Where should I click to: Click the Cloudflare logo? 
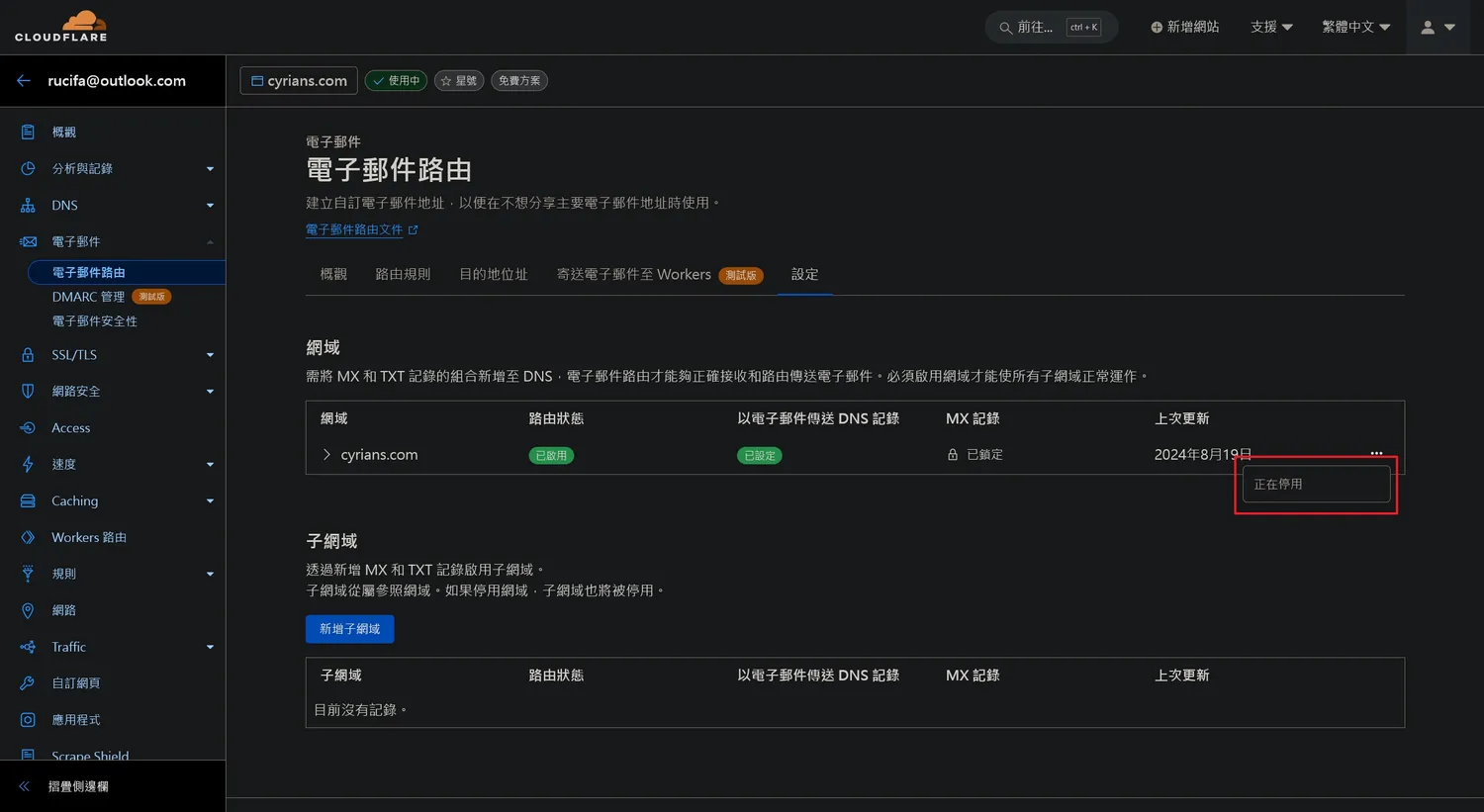[61, 26]
